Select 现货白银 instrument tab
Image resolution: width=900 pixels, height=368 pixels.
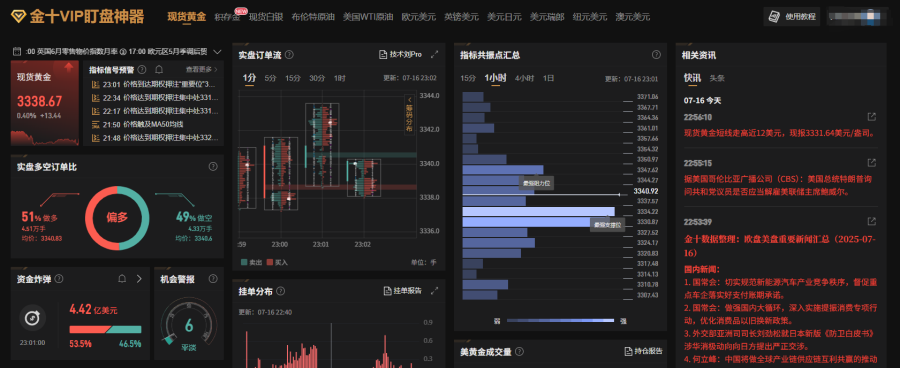266,17
